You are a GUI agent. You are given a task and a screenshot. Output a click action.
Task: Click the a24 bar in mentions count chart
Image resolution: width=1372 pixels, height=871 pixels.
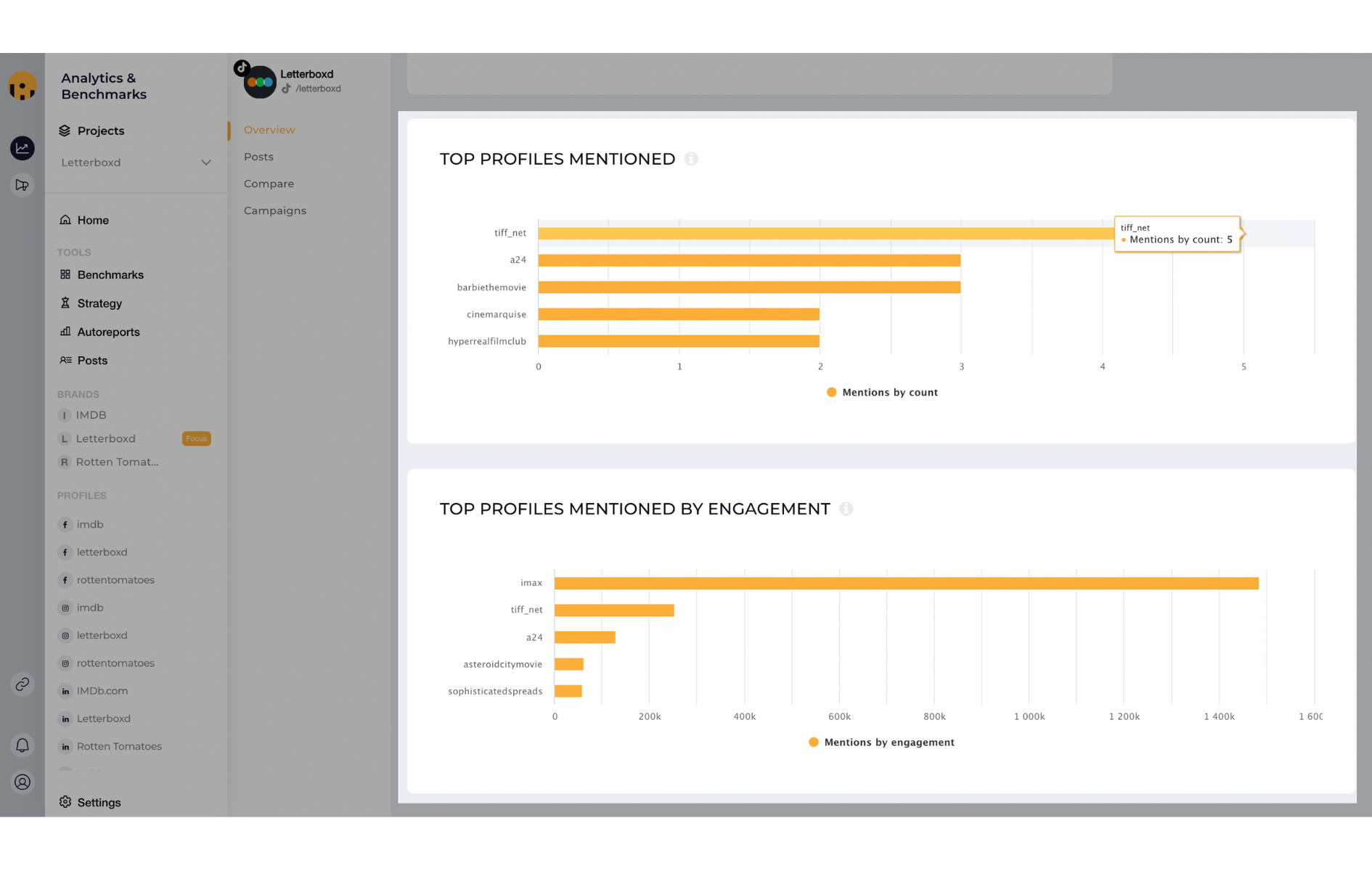[x=749, y=260]
